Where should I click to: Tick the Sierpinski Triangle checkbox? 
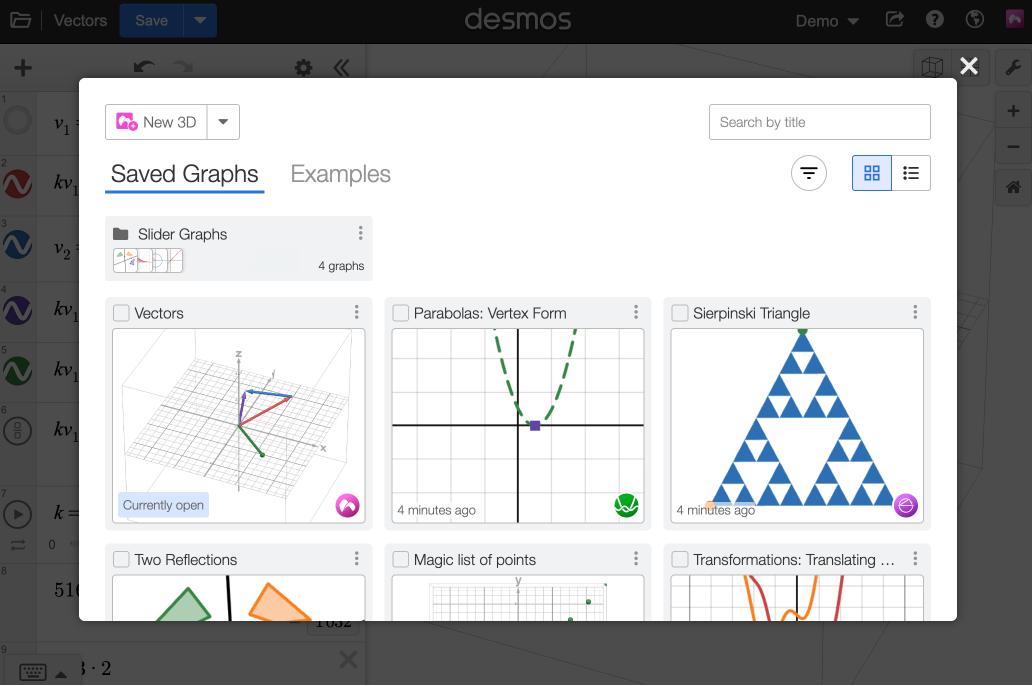680,313
